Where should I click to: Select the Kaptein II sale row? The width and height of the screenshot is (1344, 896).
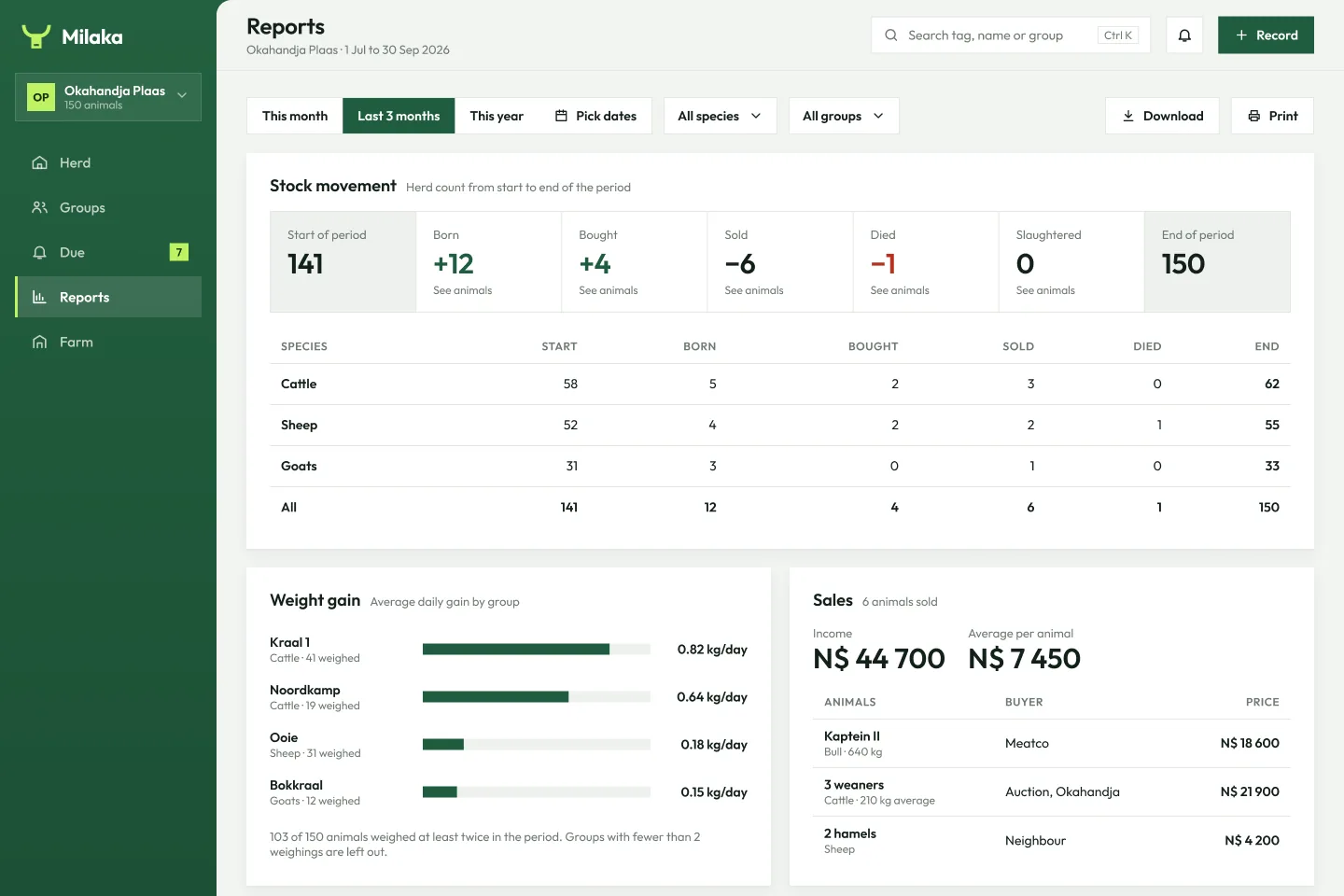[1052, 743]
